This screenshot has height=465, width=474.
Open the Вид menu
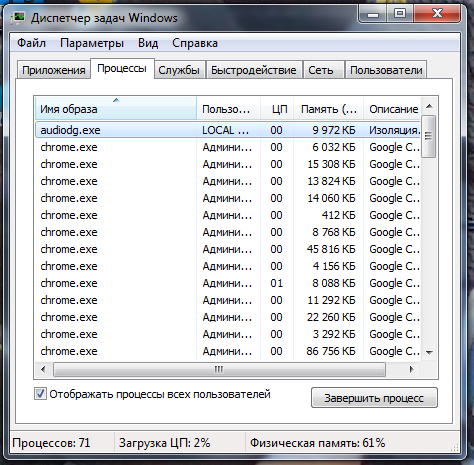pos(148,43)
